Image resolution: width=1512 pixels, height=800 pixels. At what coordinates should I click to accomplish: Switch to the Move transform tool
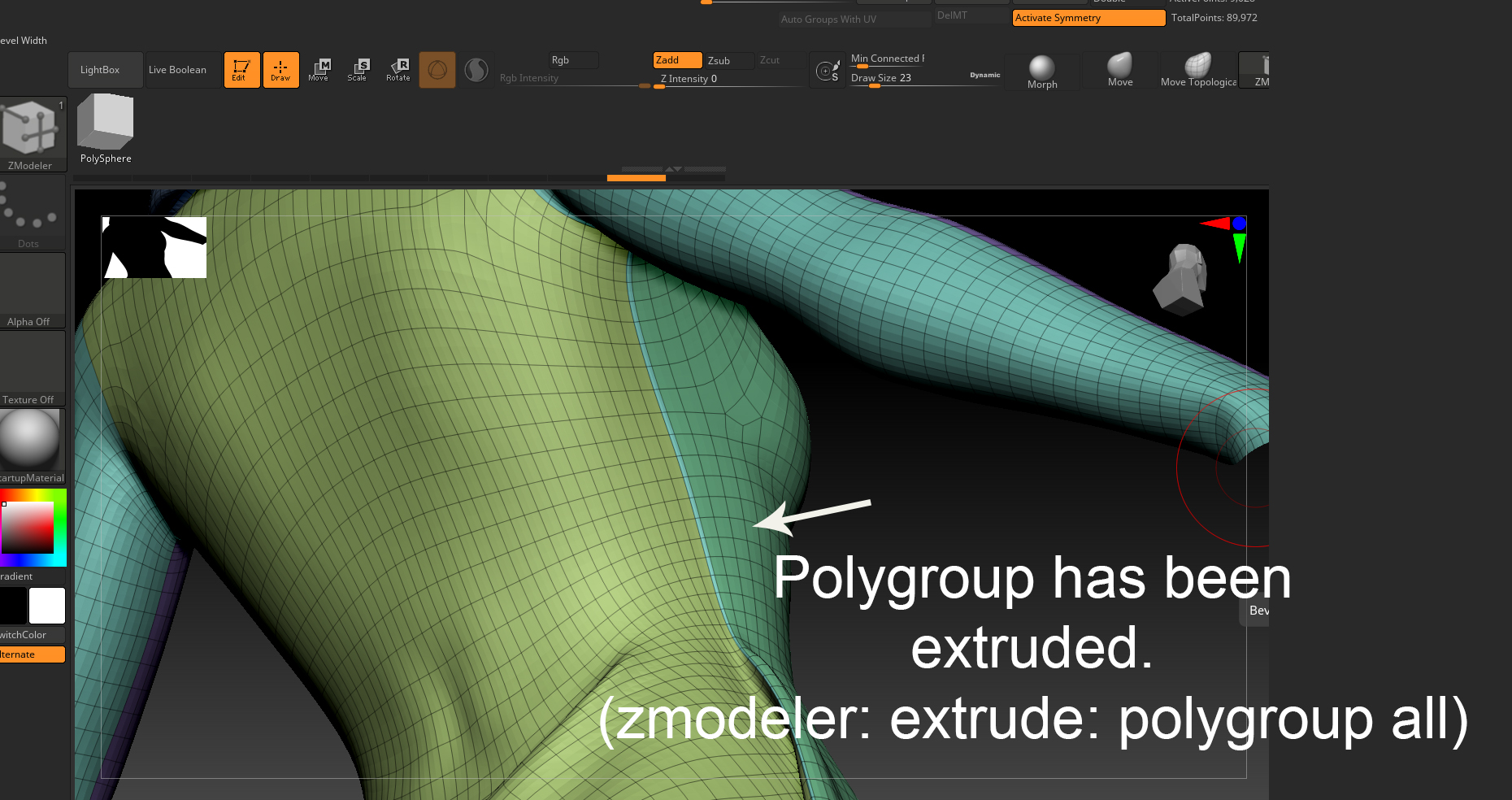(319, 70)
